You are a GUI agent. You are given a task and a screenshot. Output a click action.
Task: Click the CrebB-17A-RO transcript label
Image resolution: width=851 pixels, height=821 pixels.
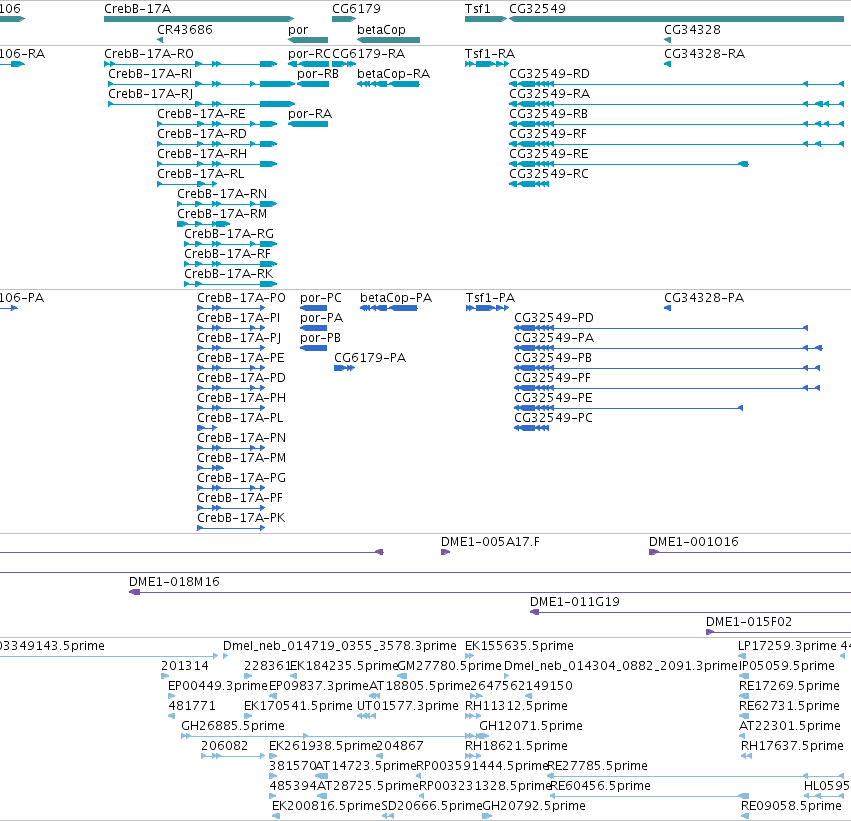coord(149,54)
